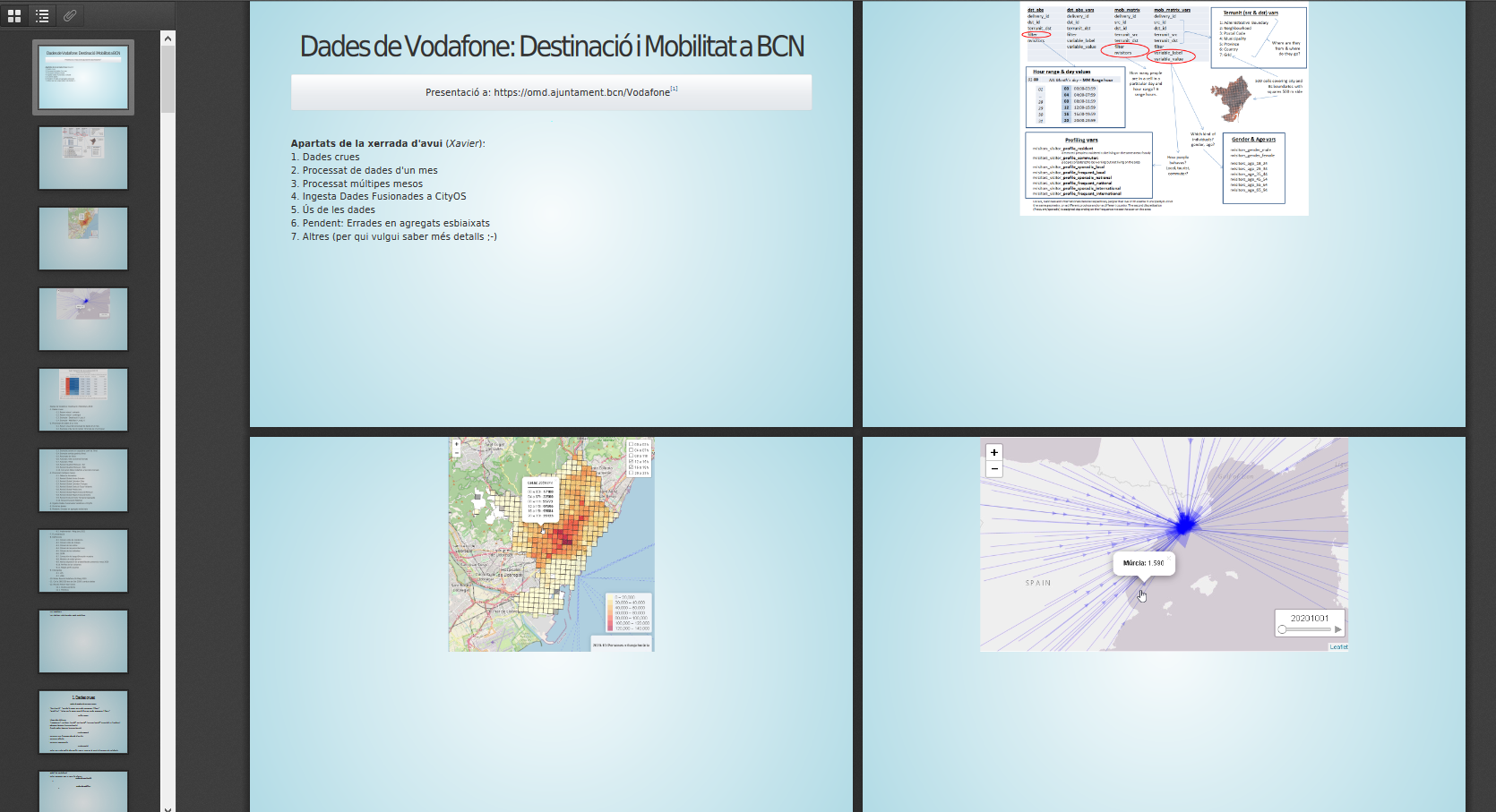The image size is (1496, 812).
Task: Close the Múrcia: 1.590 popup
Action: pyautogui.click(x=1169, y=558)
